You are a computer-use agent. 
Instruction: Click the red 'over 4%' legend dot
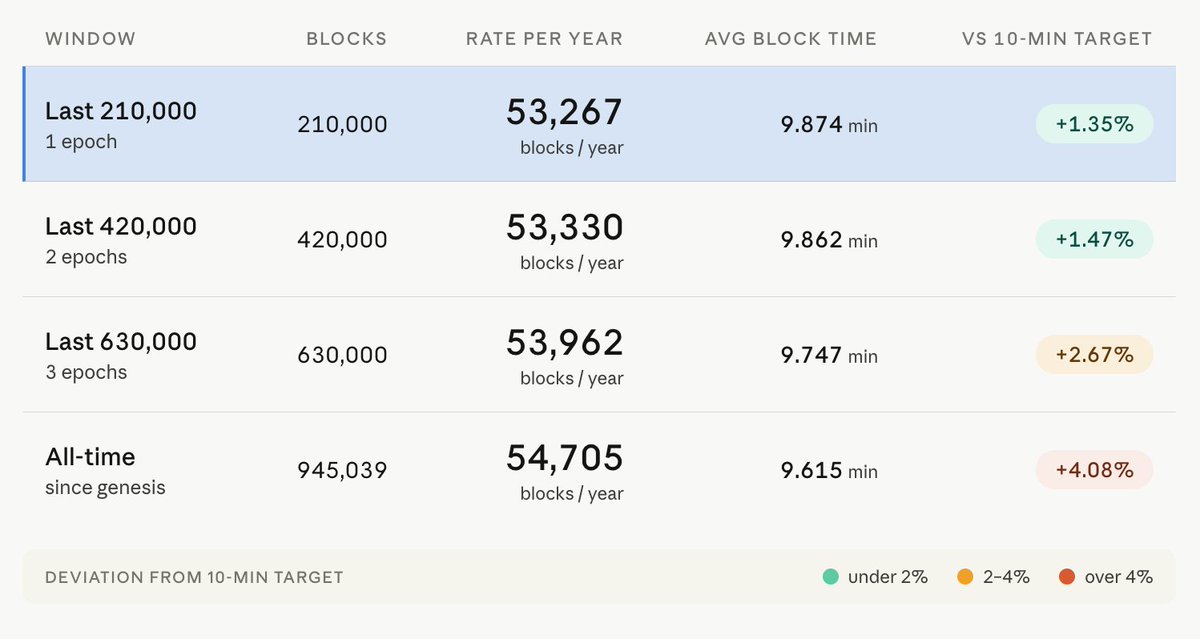pos(1067,577)
